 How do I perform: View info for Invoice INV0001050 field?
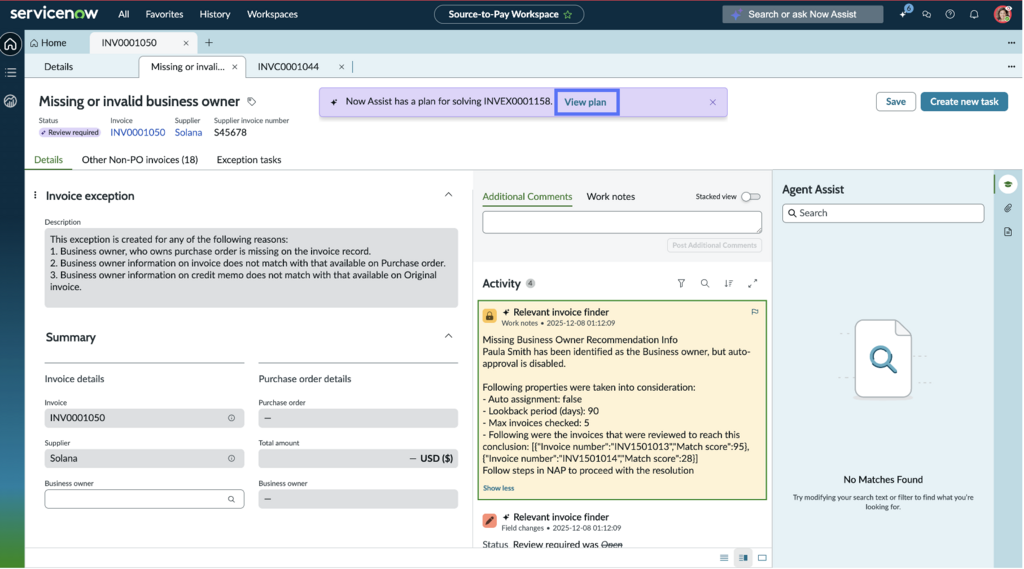[x=231, y=418]
